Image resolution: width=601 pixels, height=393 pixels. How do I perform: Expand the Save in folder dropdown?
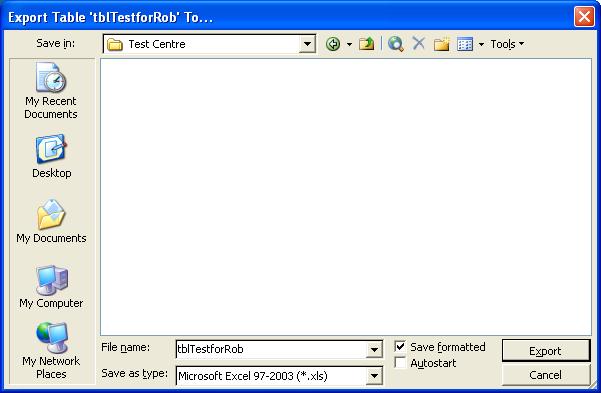[x=307, y=44]
